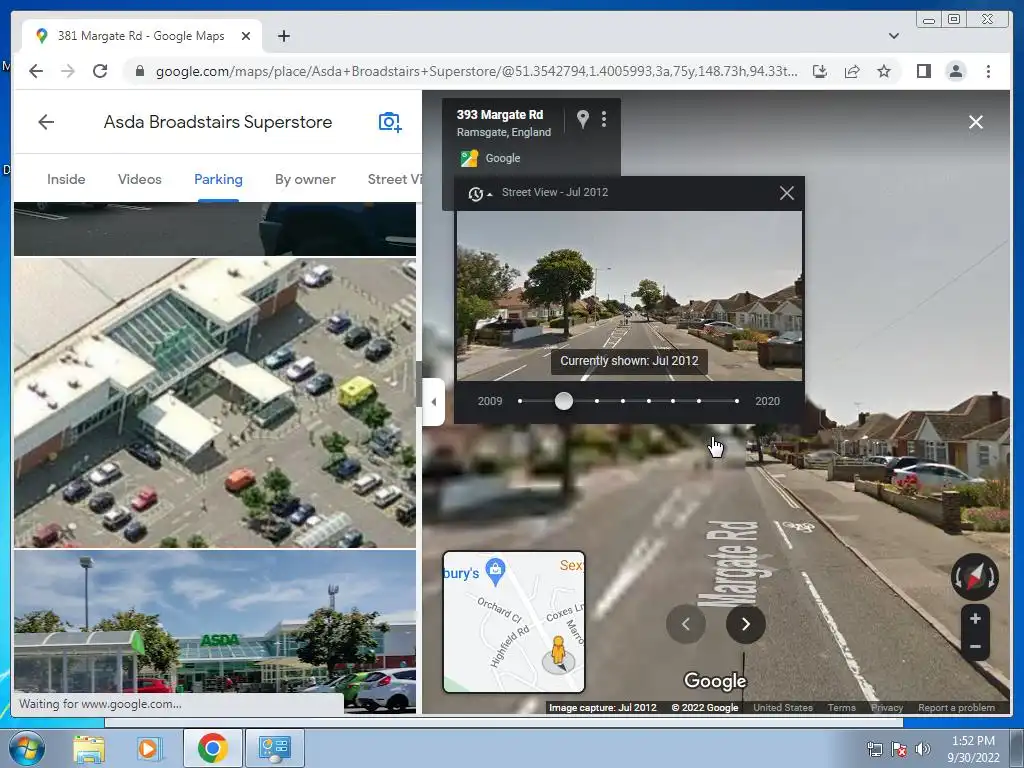Move to the next Street View position
The image size is (1024, 768).
[745, 624]
